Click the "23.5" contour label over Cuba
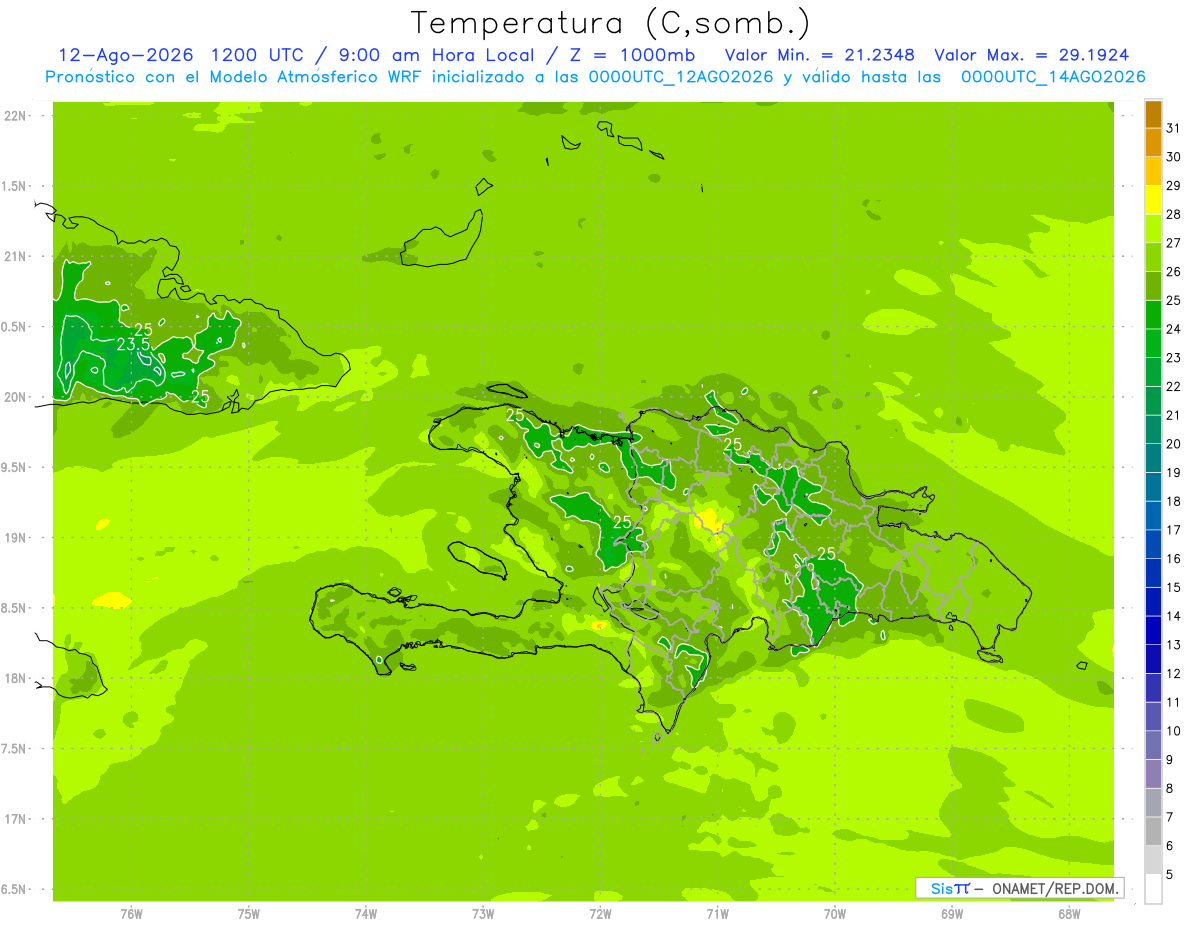1200x927 pixels. tap(133, 344)
